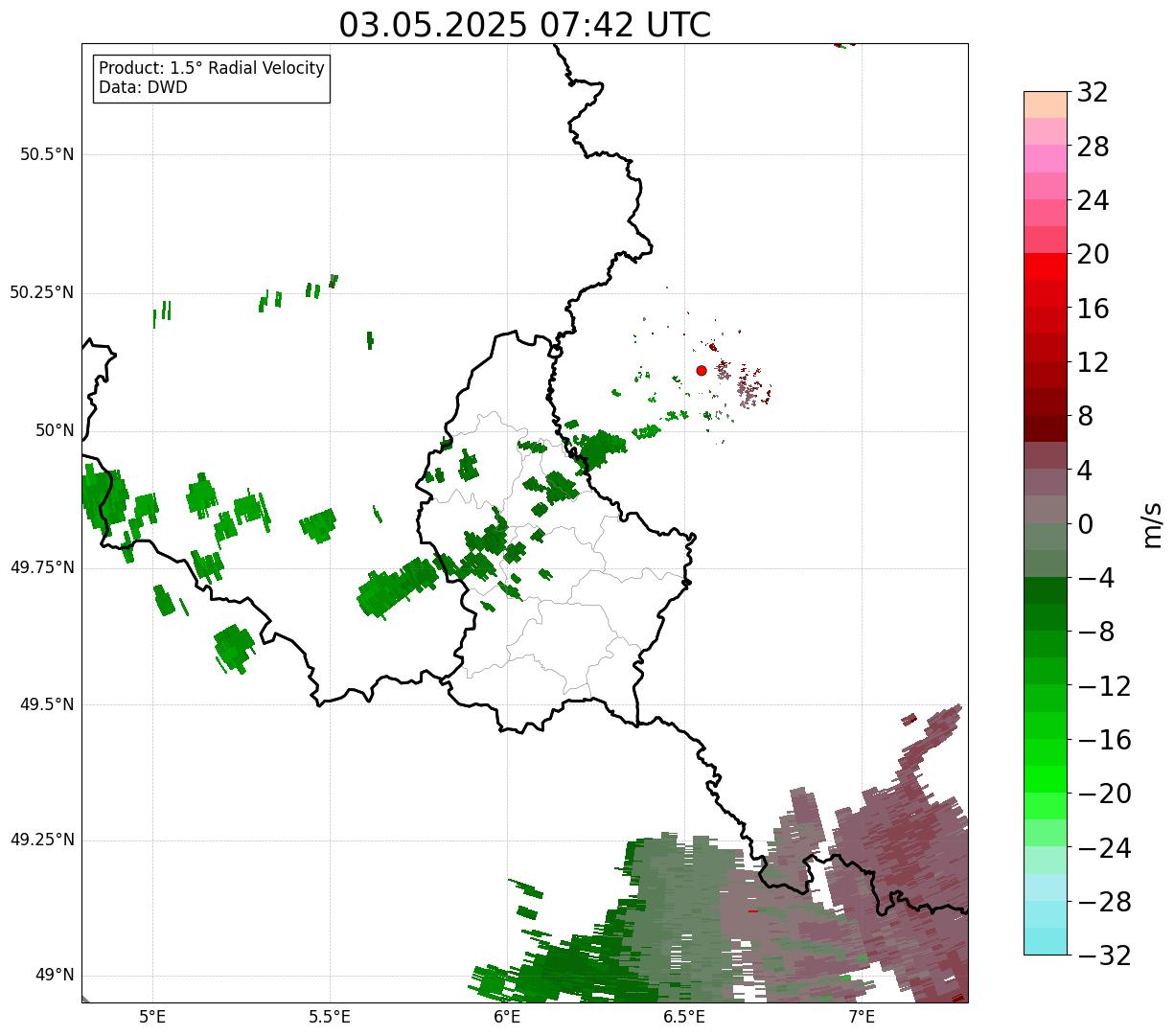Click the colorbar value 8
Screen dimensions: 1174x1036
coord(1085,417)
